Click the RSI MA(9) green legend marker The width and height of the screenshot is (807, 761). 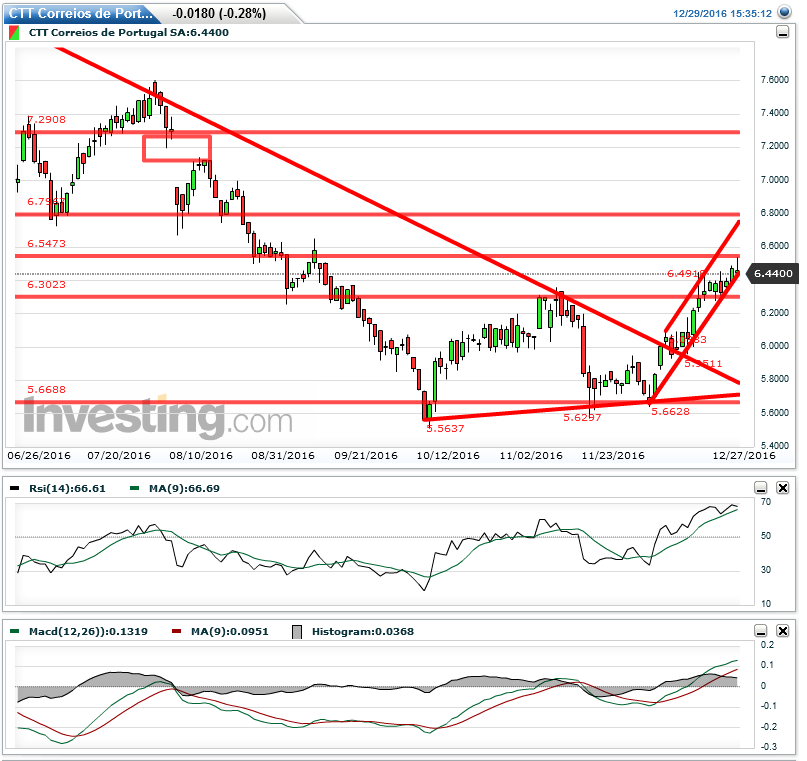click(135, 488)
